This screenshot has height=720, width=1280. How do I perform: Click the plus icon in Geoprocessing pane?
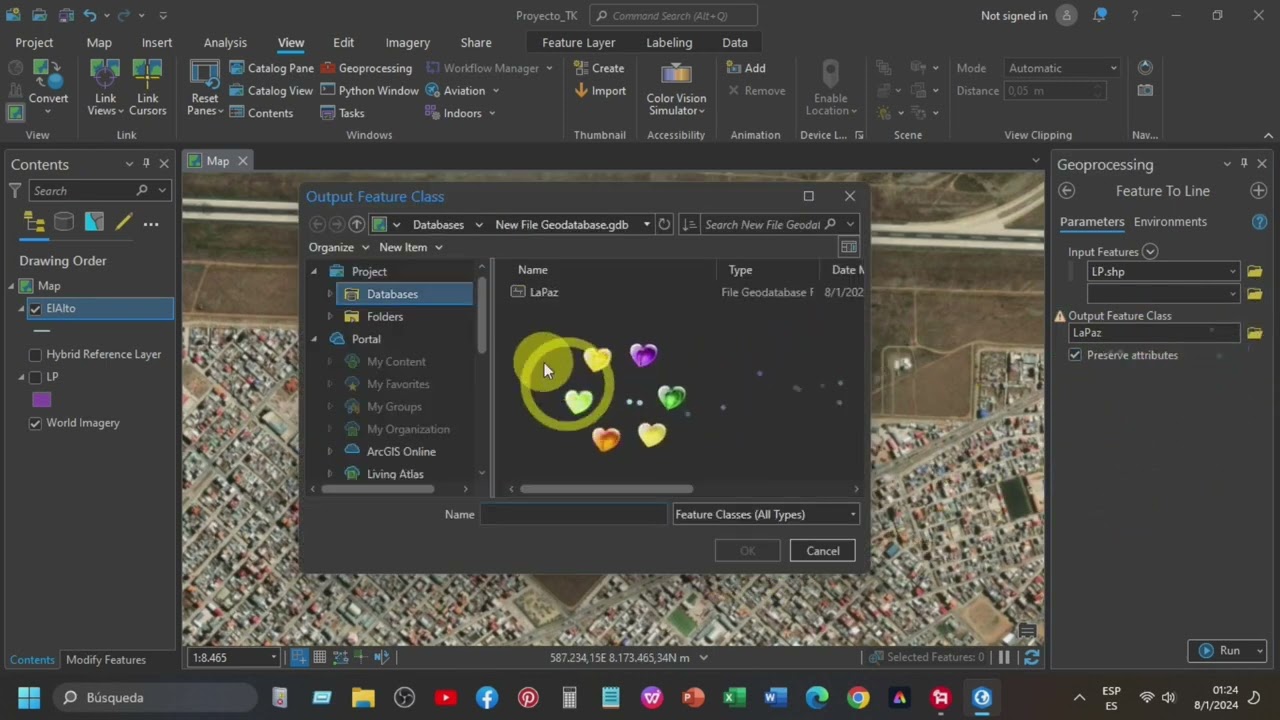1258,191
